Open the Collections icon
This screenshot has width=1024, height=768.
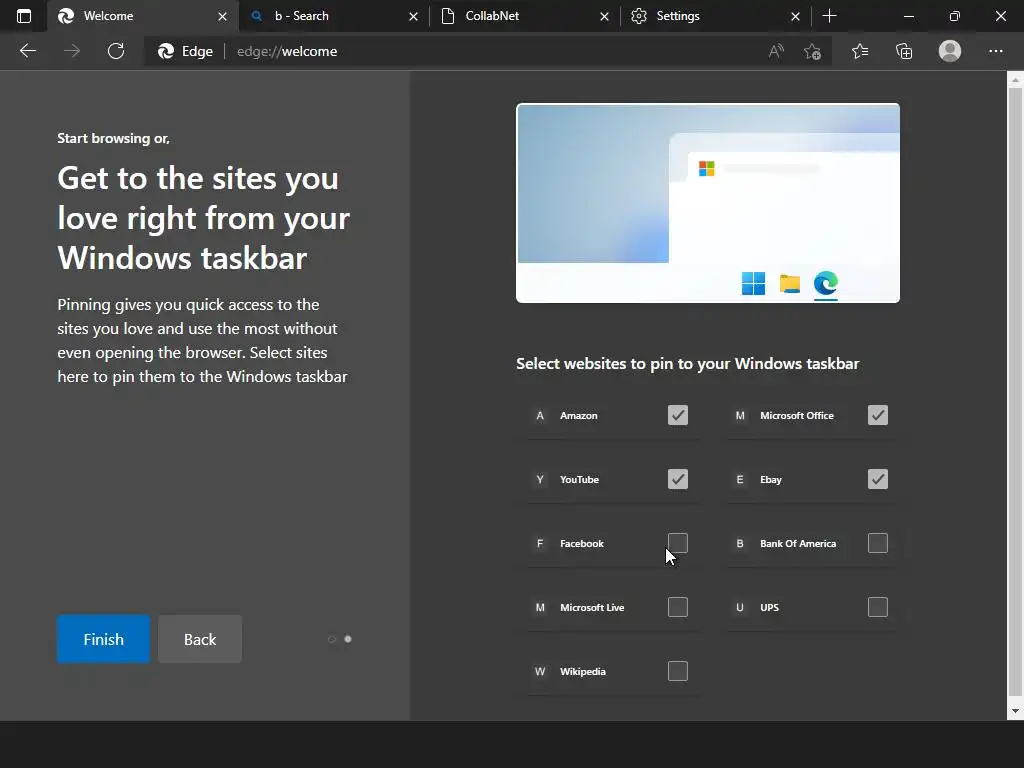coord(904,51)
